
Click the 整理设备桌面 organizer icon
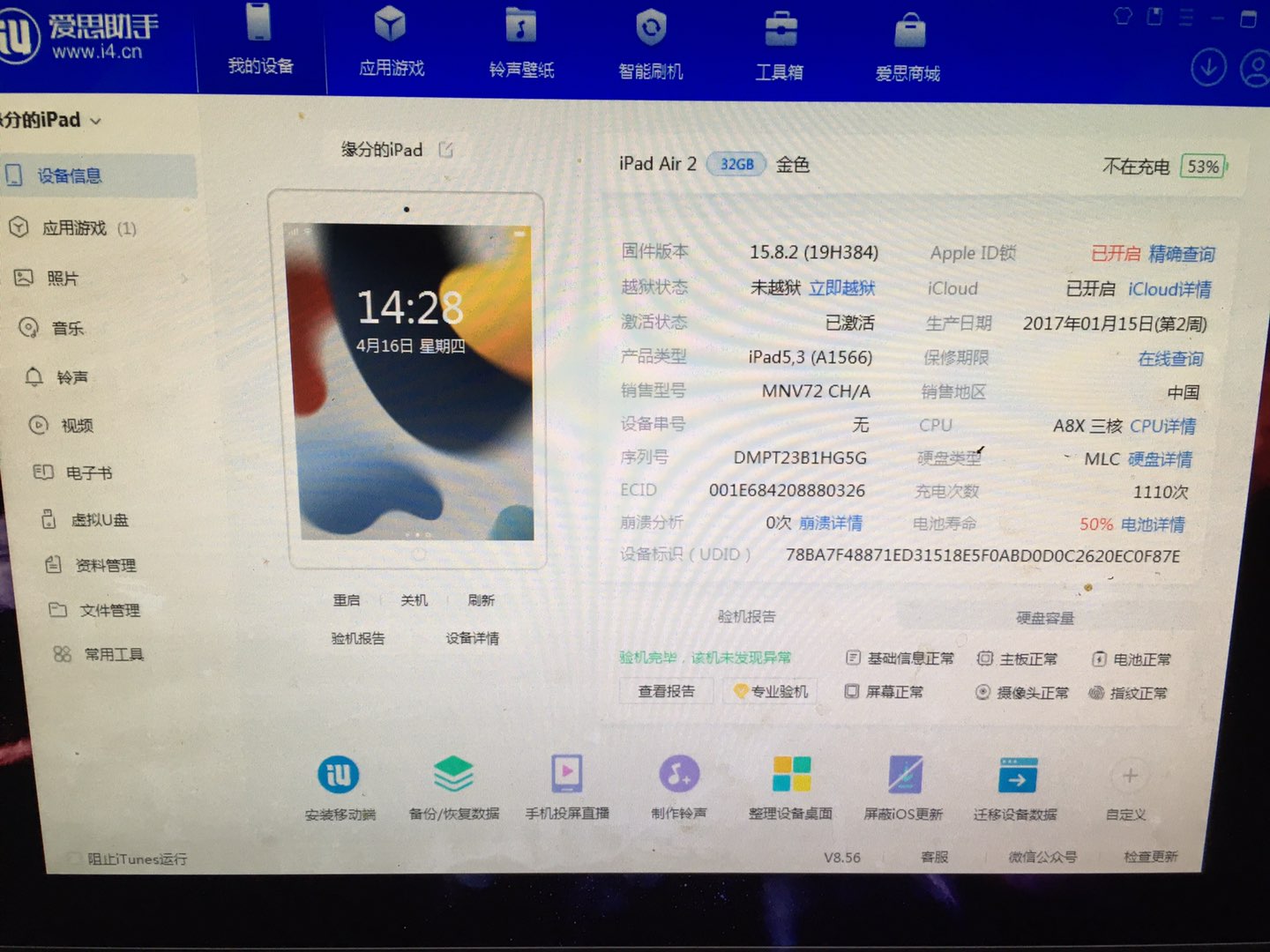tap(791, 775)
